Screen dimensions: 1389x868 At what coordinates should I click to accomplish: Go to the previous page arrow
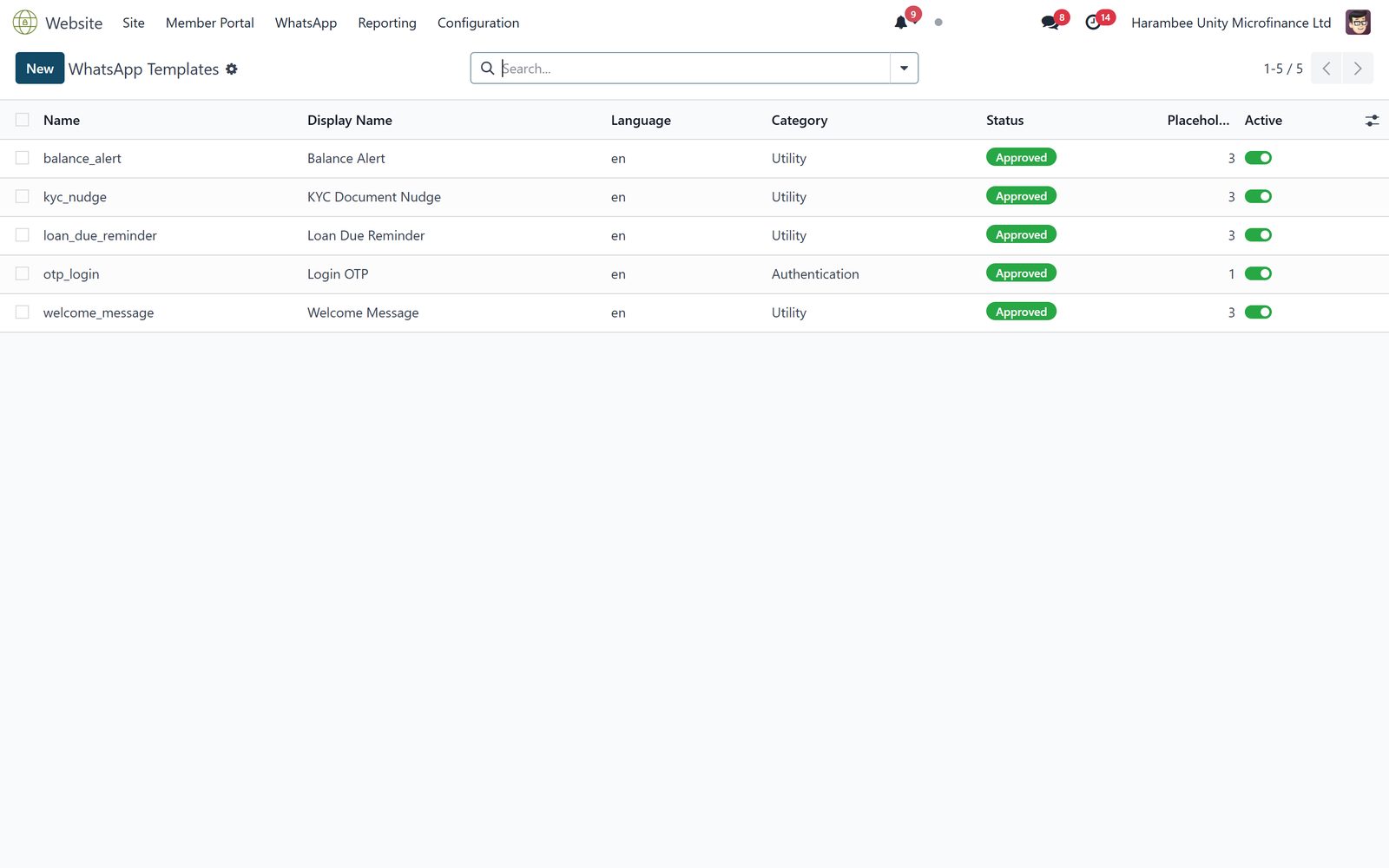tap(1326, 69)
